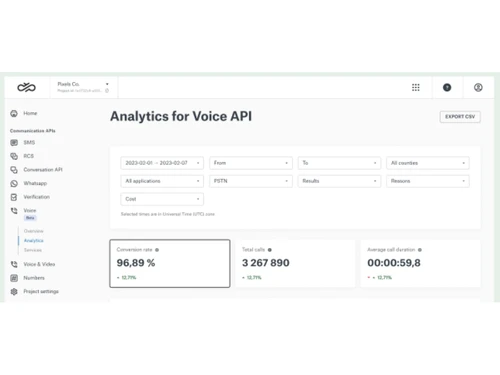Click the Voice phone icon in sidebar
The height and width of the screenshot is (375, 500).
[14, 211]
